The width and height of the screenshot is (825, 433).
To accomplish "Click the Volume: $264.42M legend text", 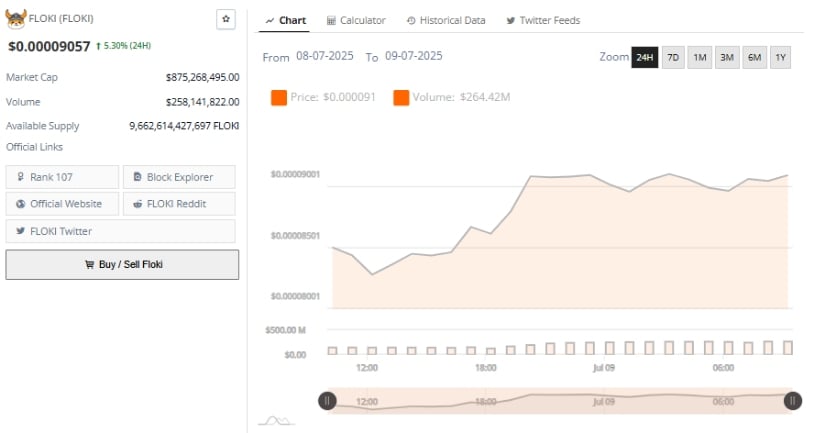I will point(461,97).
